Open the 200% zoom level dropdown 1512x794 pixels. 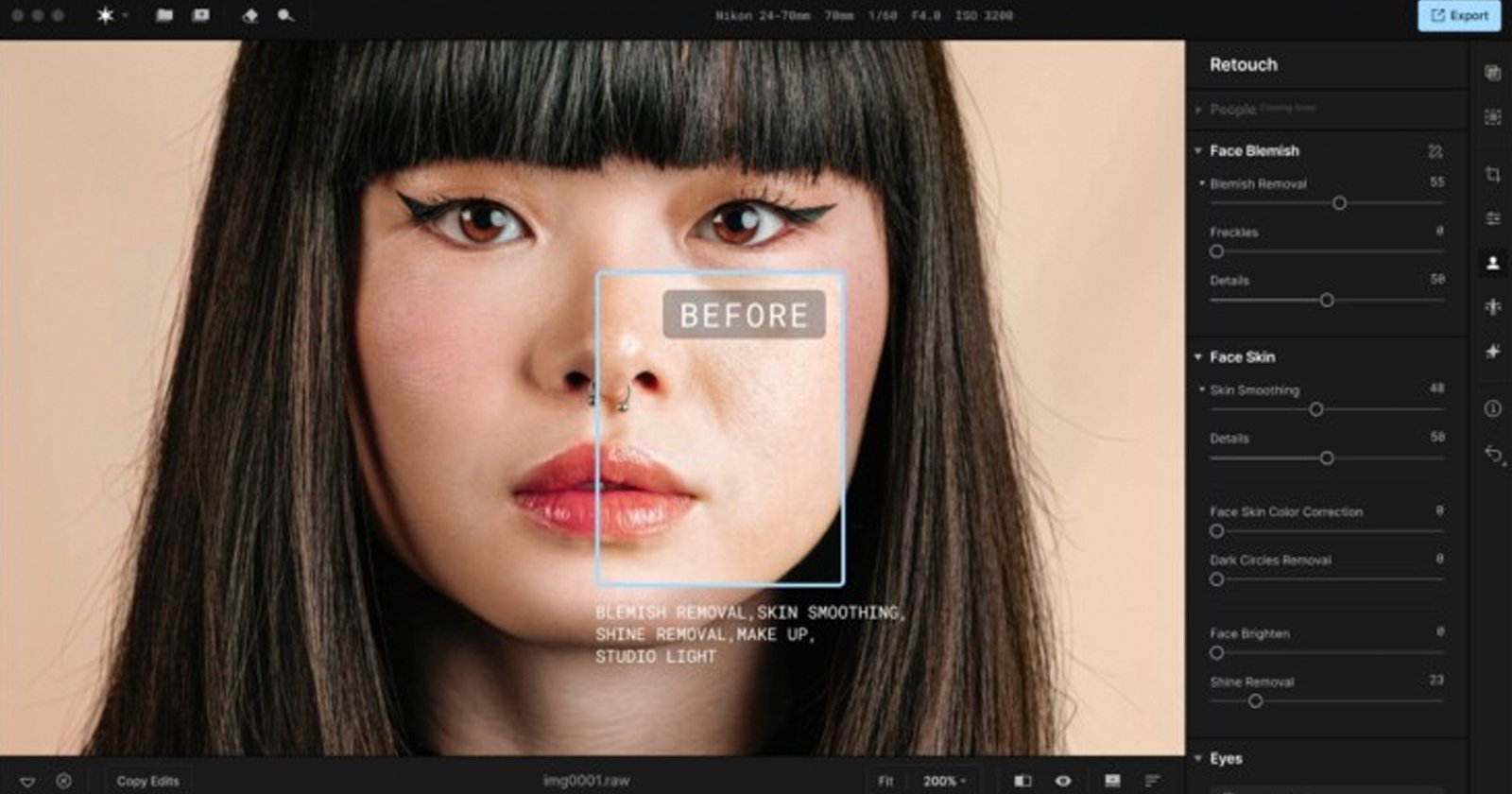click(944, 781)
